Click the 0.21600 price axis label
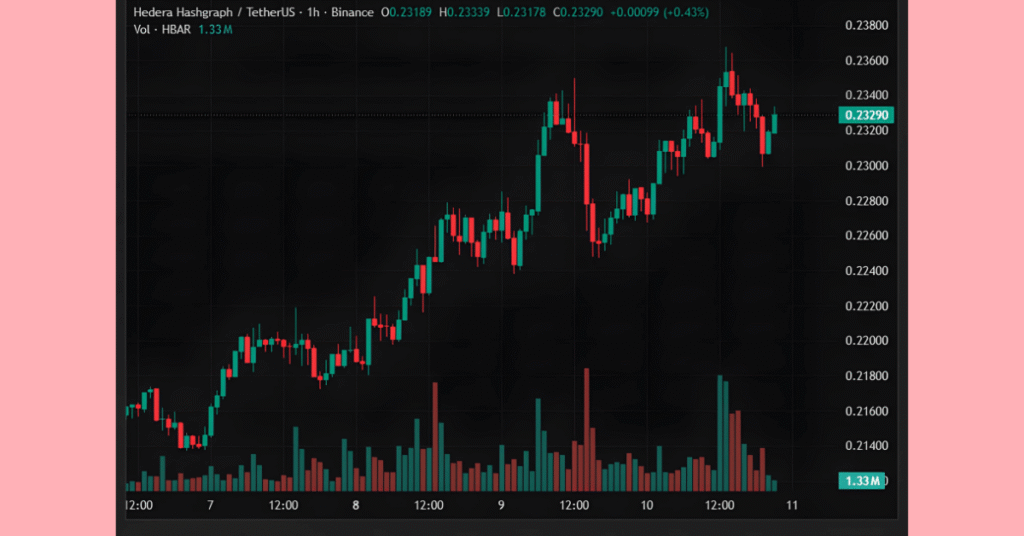Image resolution: width=1024 pixels, height=536 pixels. [x=867, y=411]
